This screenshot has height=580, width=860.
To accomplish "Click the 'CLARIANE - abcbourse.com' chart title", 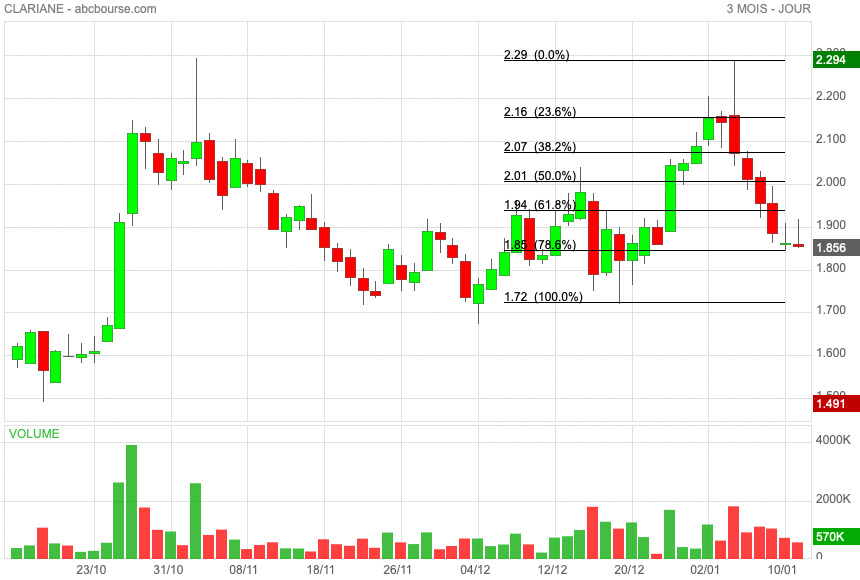I will coord(81,9).
